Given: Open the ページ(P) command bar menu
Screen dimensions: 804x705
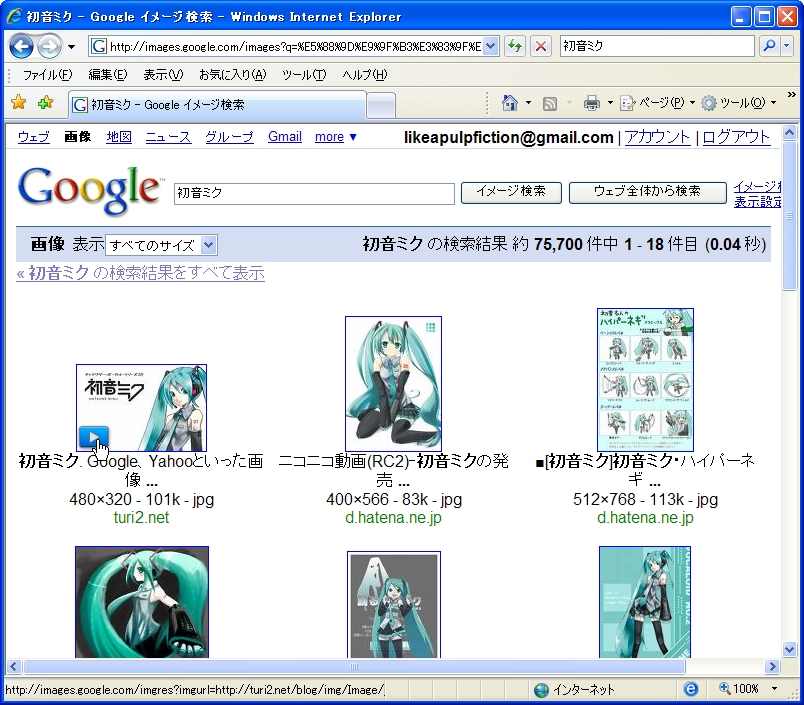Looking at the screenshot, I should point(657,103).
